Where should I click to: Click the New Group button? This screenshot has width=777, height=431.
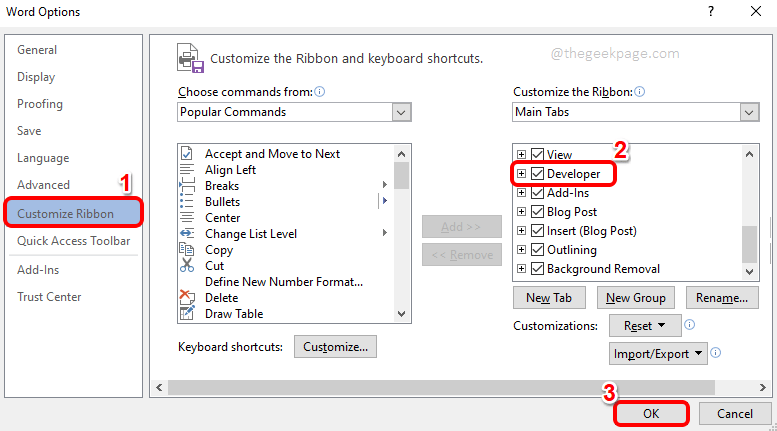coord(633,298)
